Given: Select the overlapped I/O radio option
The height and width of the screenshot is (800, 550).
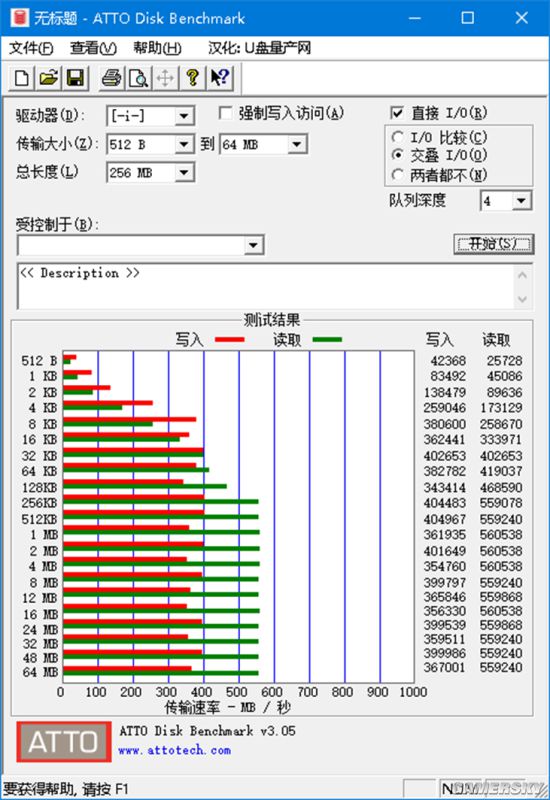Looking at the screenshot, I should (x=397, y=155).
